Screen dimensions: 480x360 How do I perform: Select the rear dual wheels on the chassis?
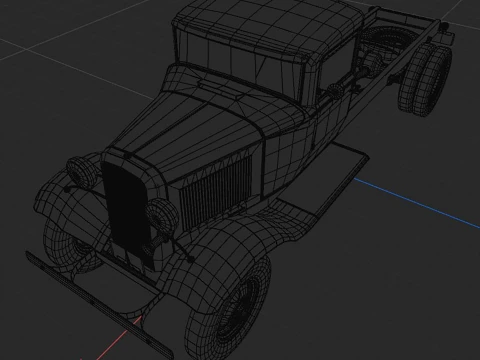(x=425, y=80)
